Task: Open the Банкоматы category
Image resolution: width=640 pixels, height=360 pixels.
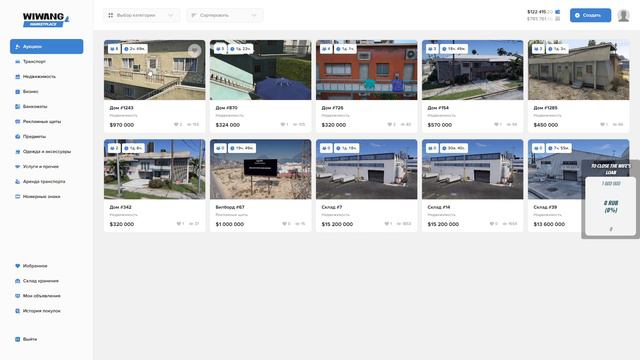Action: (x=35, y=107)
